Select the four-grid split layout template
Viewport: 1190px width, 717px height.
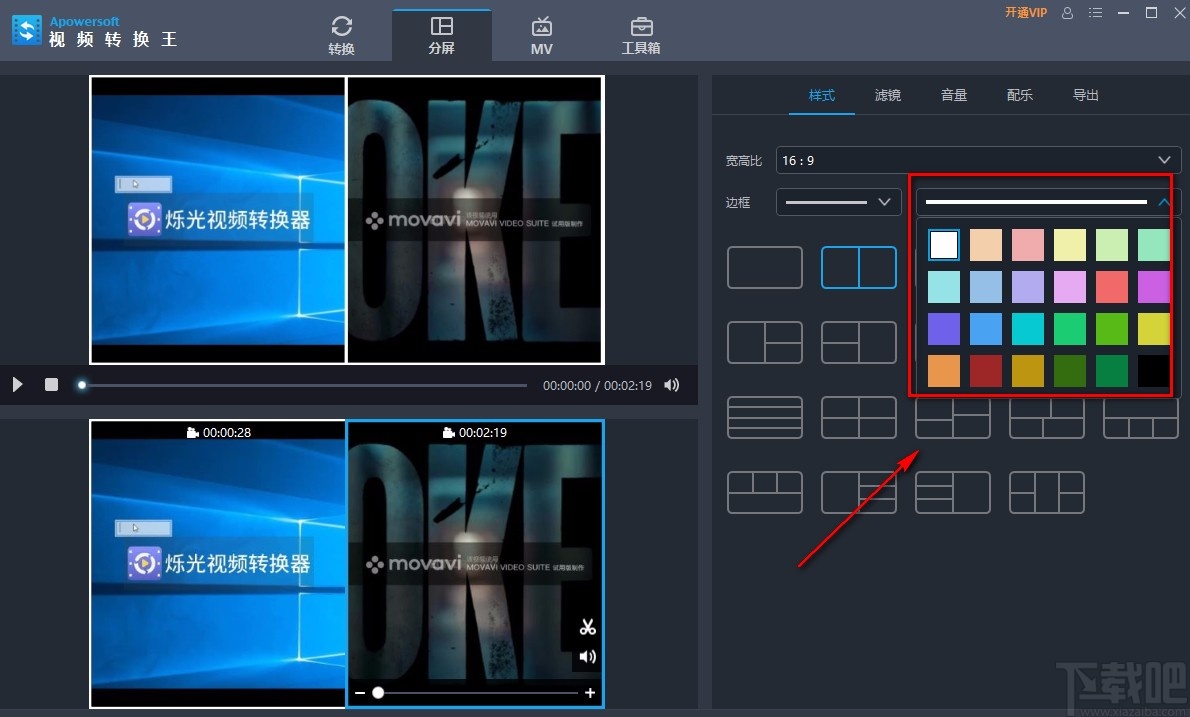859,417
